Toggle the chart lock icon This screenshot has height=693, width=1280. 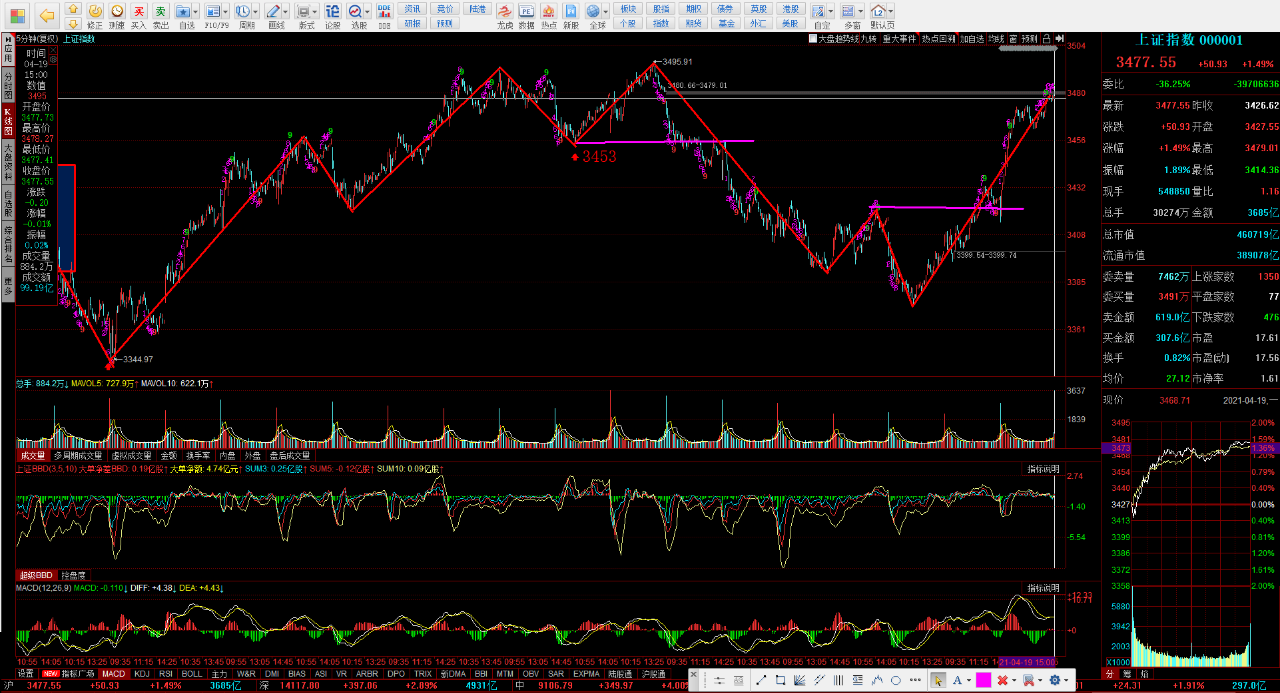coord(1045,39)
